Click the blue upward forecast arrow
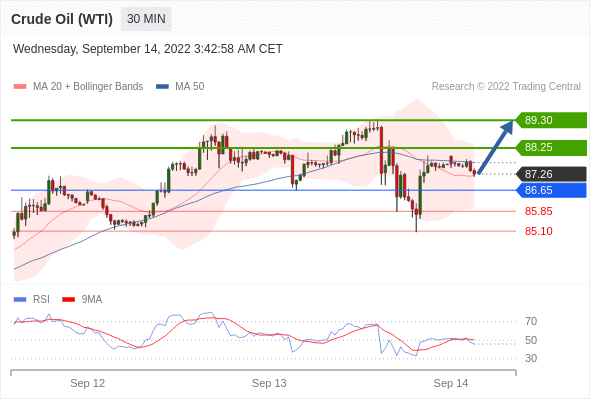This screenshot has height=400, width=590. (x=496, y=147)
